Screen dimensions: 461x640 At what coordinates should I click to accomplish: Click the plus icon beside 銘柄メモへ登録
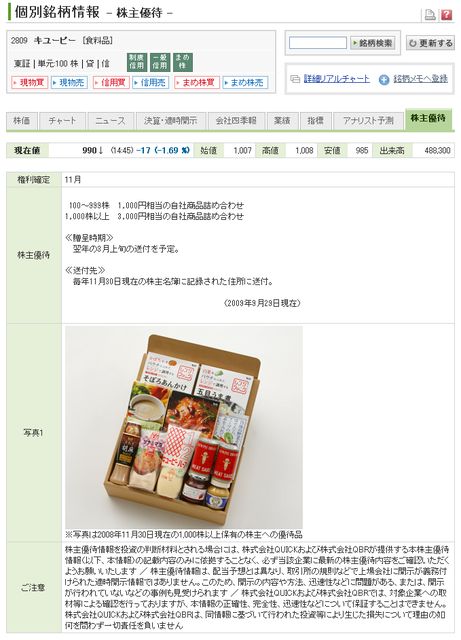[384, 80]
